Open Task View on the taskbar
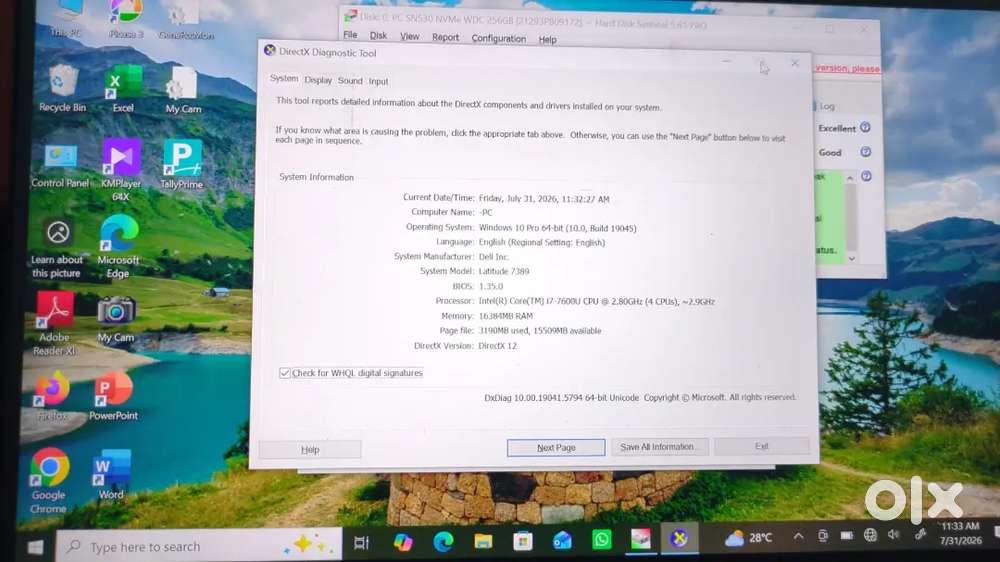 (362, 542)
